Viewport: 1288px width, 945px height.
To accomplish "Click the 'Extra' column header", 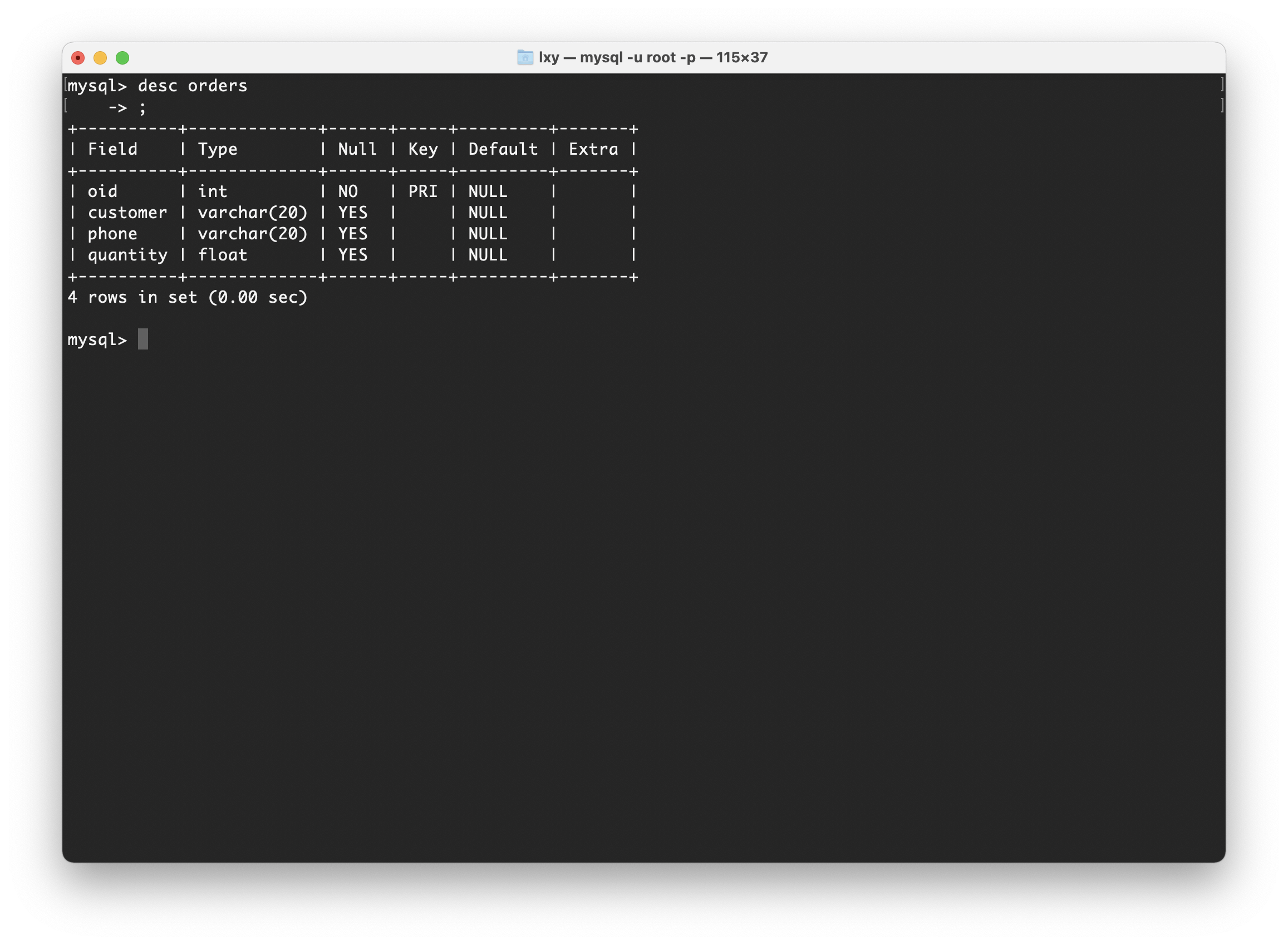I will 593,149.
